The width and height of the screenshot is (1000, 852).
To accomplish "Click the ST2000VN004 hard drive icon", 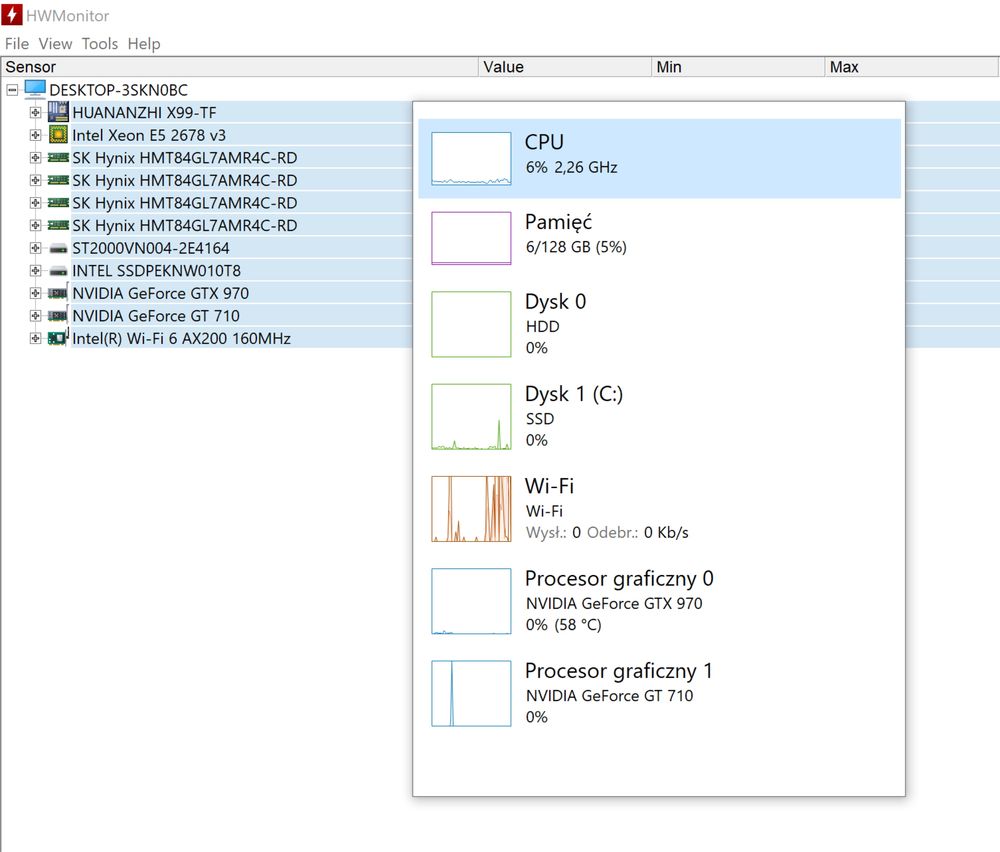I will point(58,248).
